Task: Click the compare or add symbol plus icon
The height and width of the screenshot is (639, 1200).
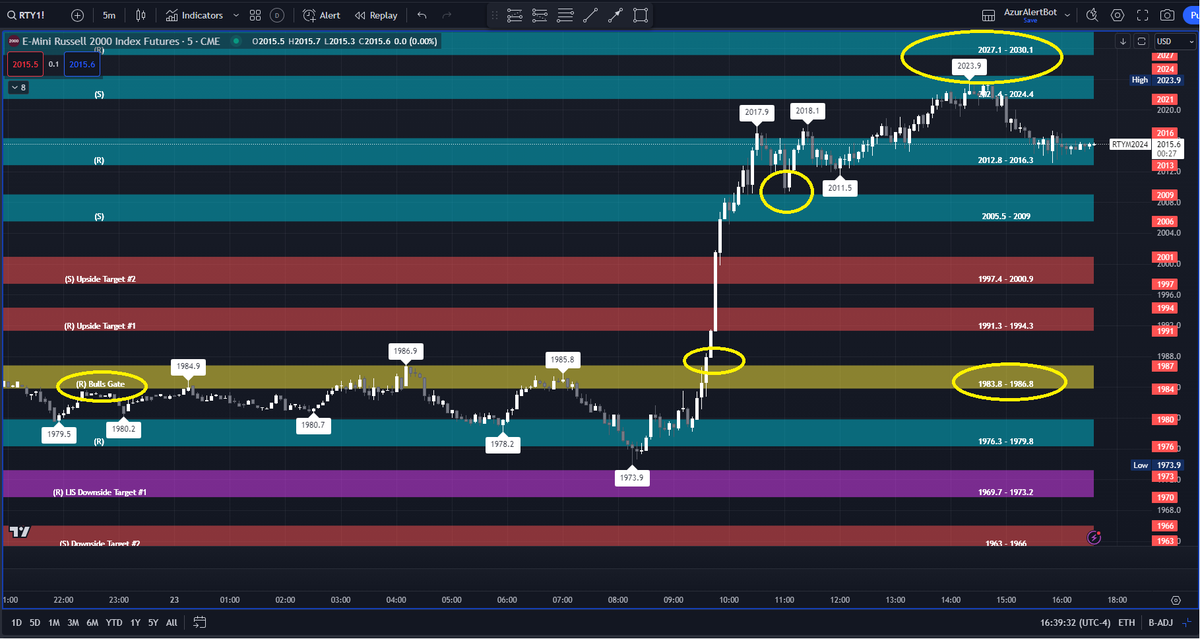Action: pos(78,15)
